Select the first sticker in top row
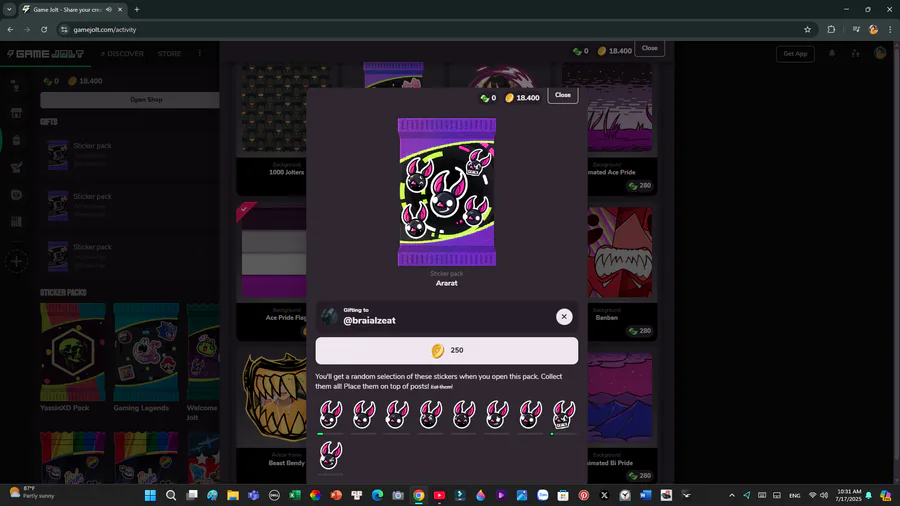Viewport: 900px width, 506px height. pos(331,414)
